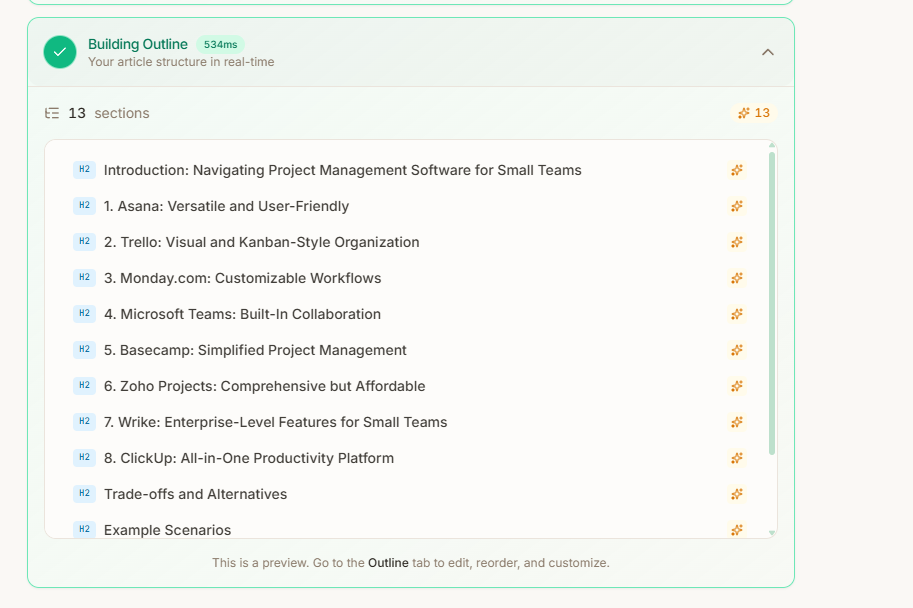Click the outline list vertical scrollbar

point(771,300)
